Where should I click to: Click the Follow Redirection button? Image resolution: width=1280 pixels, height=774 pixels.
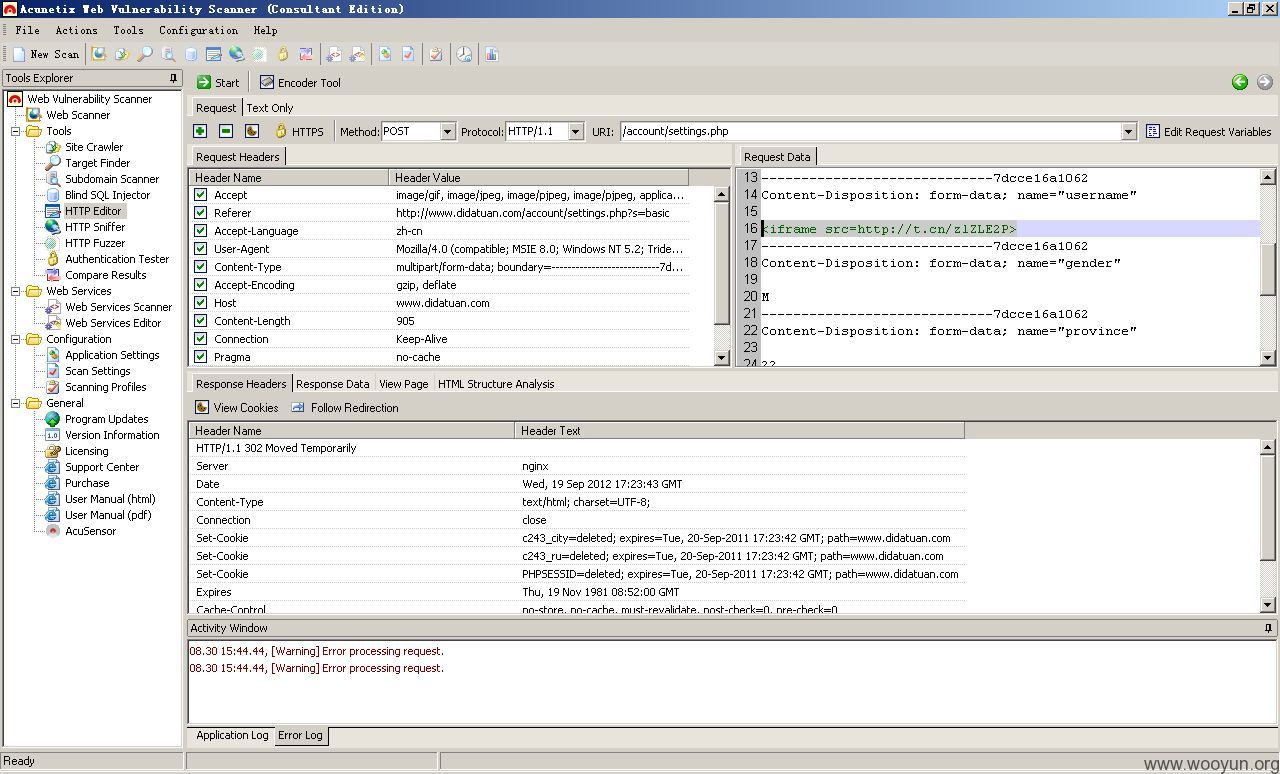(344, 408)
